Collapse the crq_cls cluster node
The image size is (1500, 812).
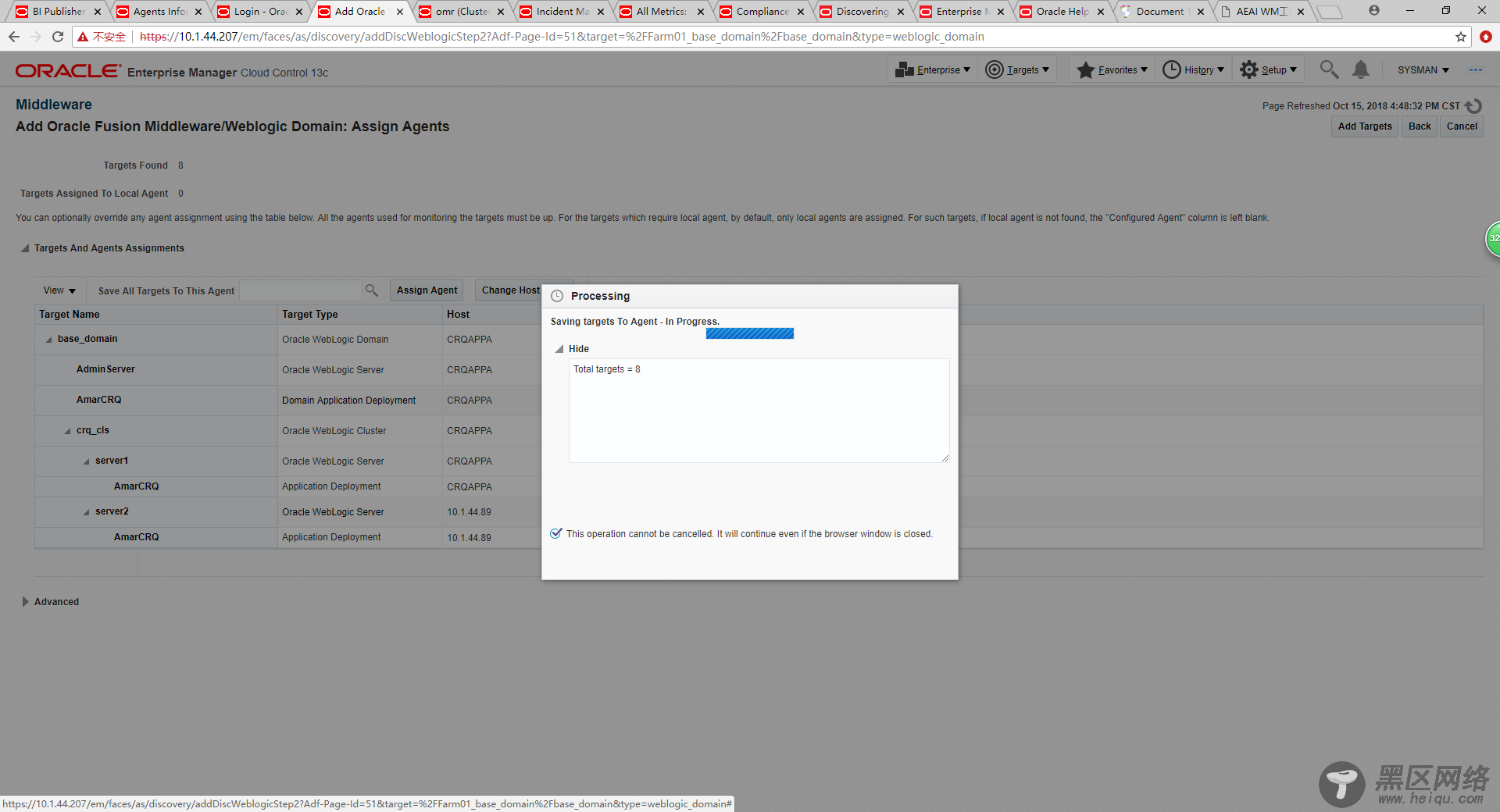[x=68, y=431]
